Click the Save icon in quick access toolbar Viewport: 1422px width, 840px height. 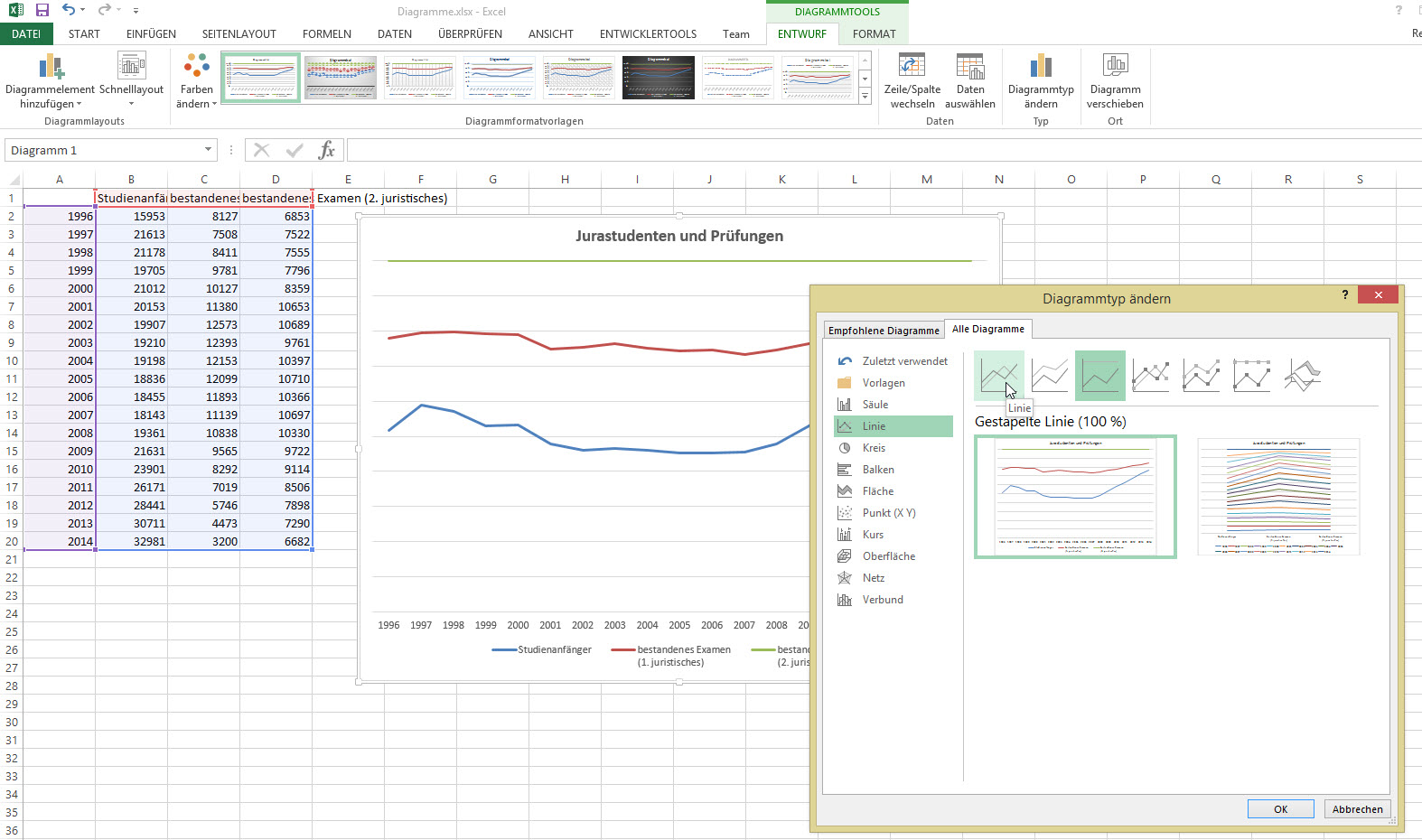click(42, 11)
